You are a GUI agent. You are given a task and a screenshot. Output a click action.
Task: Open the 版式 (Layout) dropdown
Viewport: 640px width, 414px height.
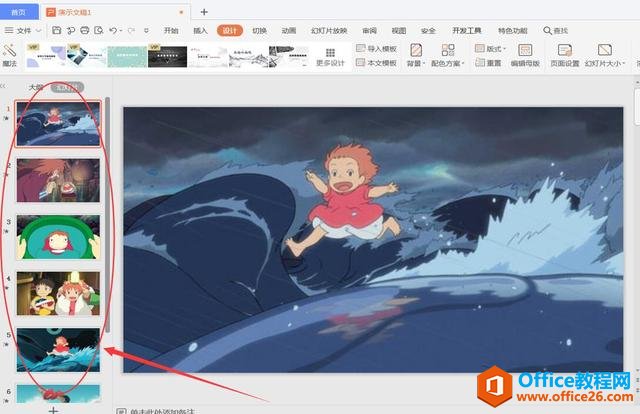[494, 48]
